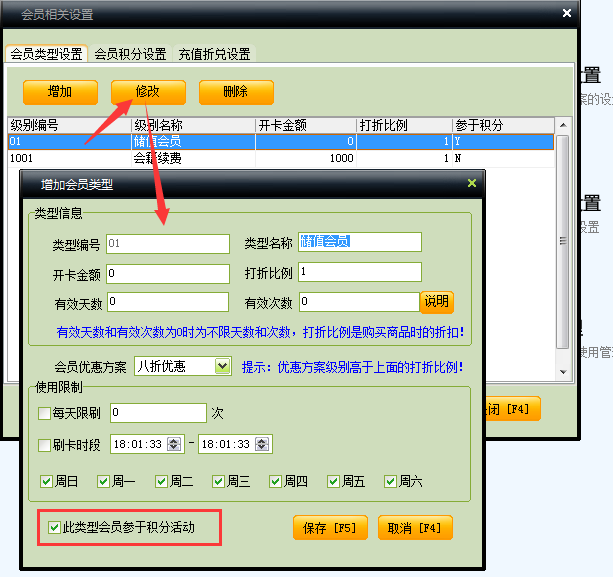Screen dimensions: 613x577
Task: Switch to 会员积分设置 tab
Action: [x=130, y=54]
